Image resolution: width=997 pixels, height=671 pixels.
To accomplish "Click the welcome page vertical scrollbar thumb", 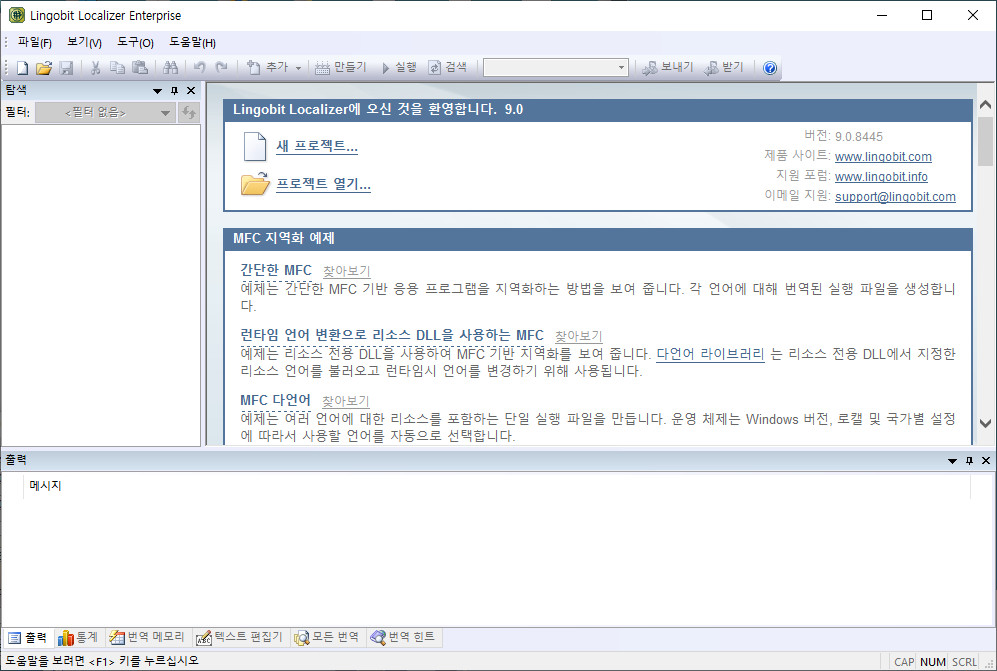I will point(986,141).
